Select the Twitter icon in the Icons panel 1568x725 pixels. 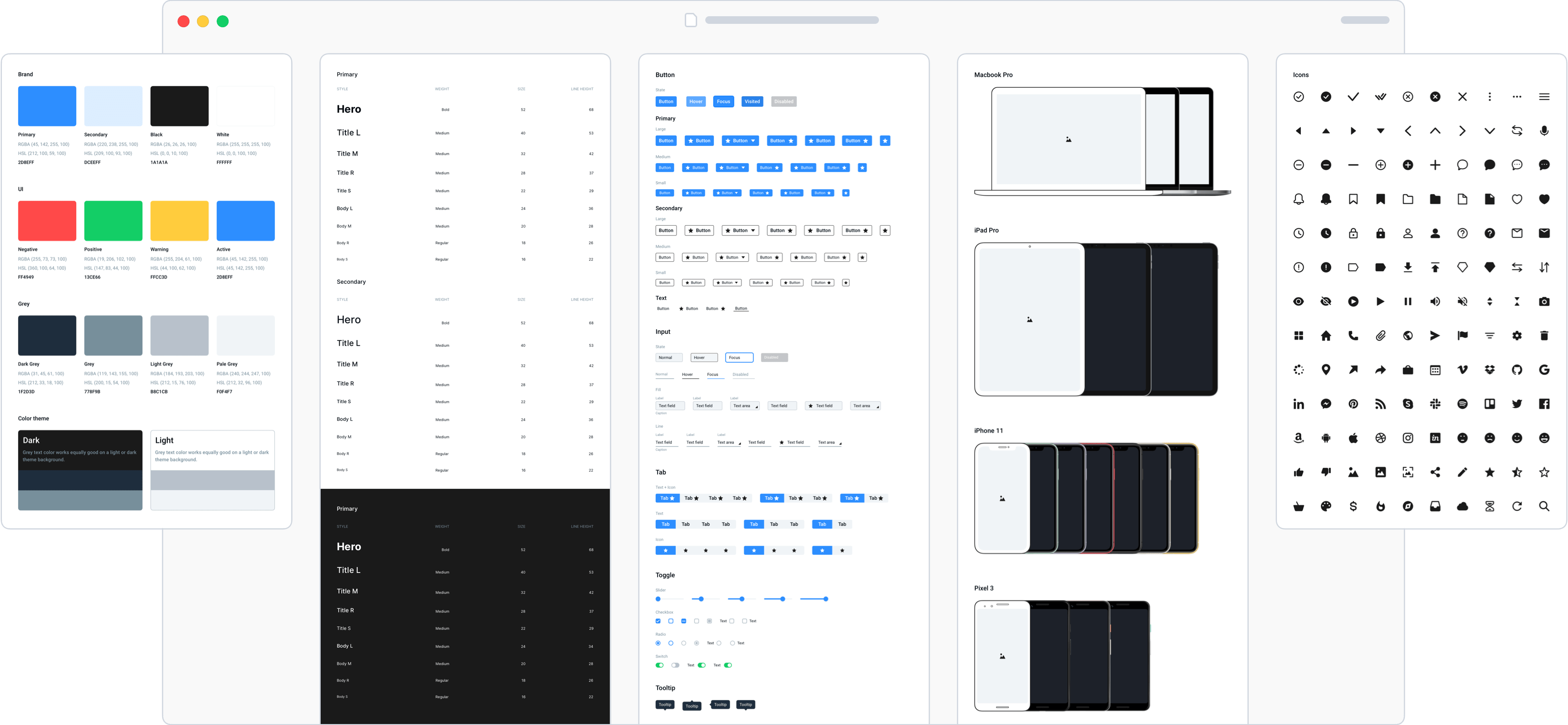click(x=1517, y=403)
